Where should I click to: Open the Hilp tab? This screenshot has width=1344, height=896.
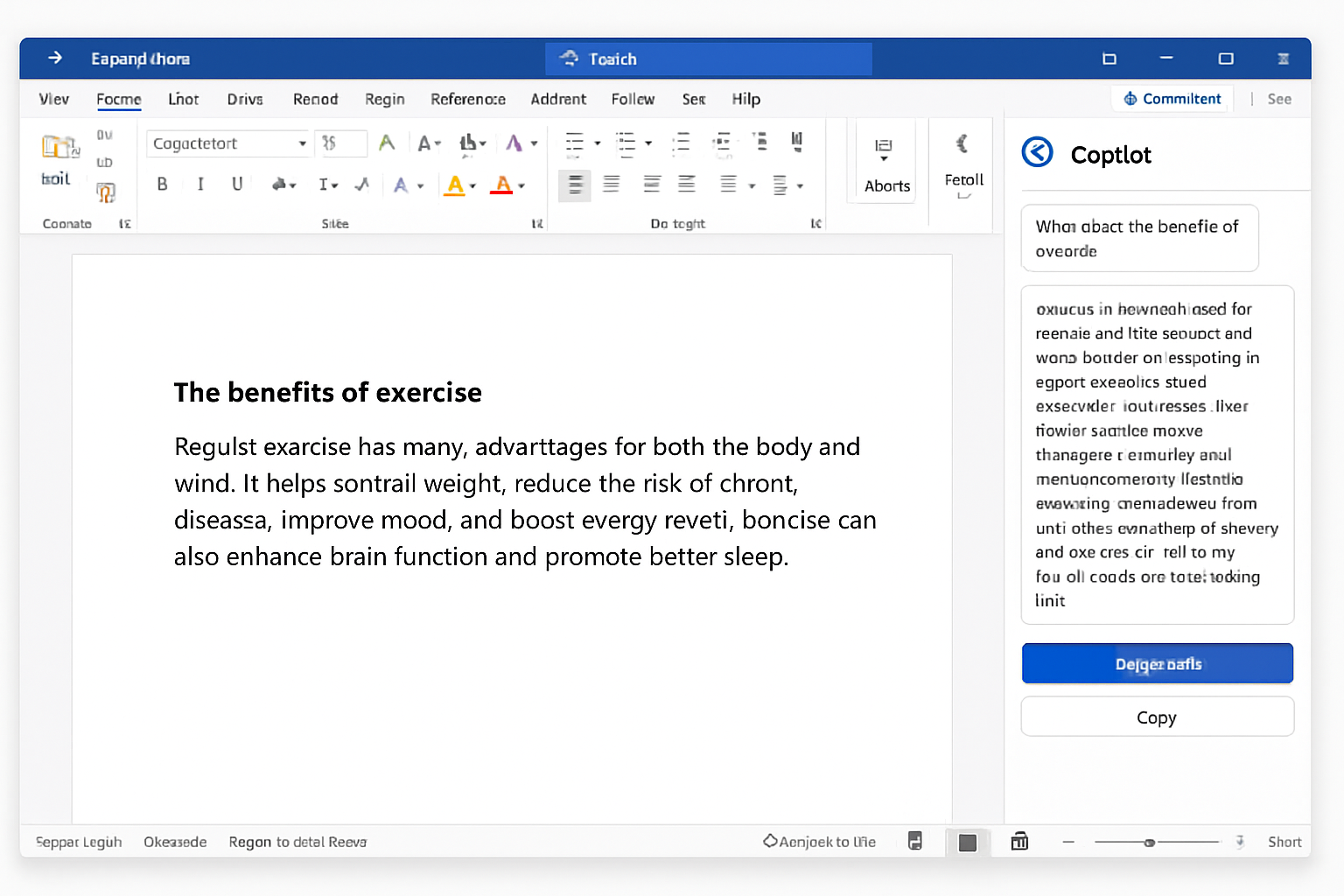[746, 99]
